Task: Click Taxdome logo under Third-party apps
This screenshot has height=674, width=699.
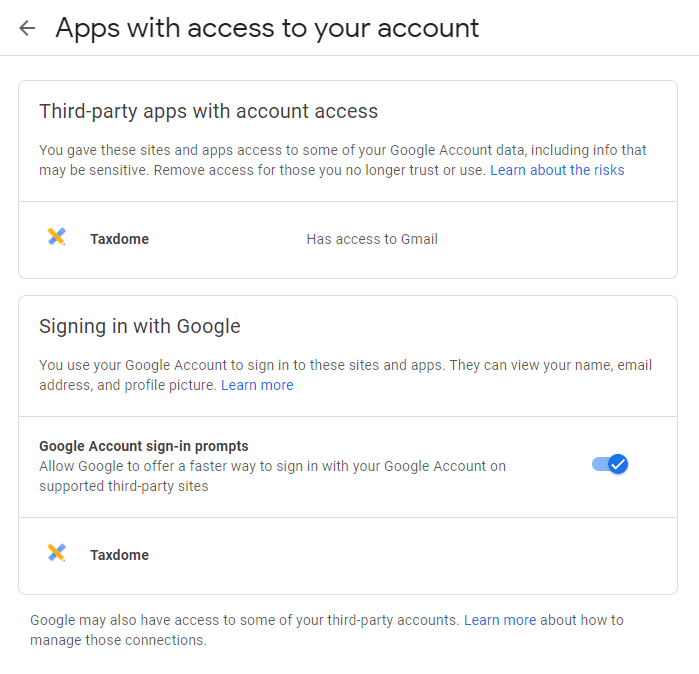Action: (57, 238)
